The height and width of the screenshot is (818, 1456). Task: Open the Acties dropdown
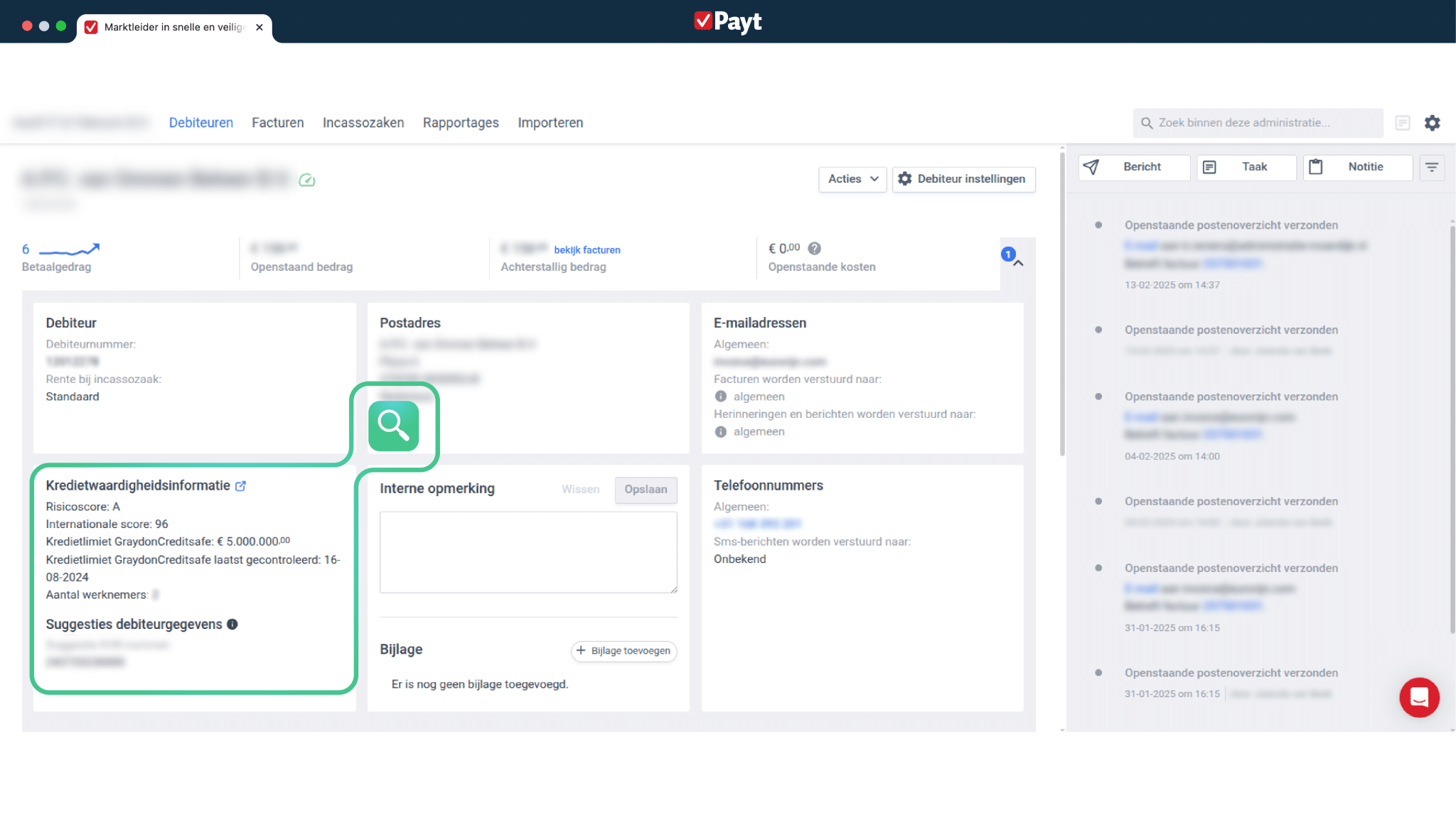click(852, 179)
